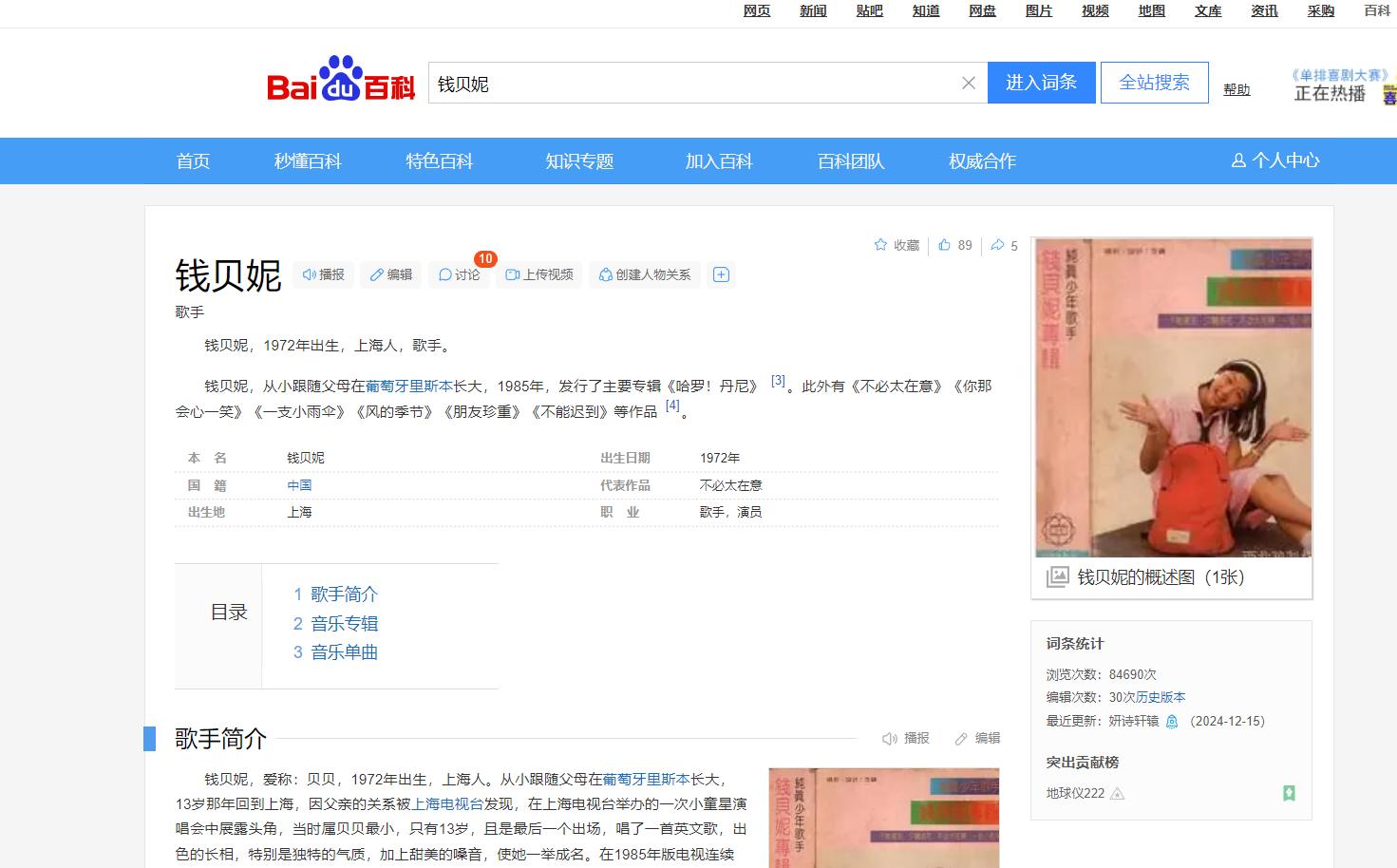Share the entry via share icon 5

coord(1004,245)
